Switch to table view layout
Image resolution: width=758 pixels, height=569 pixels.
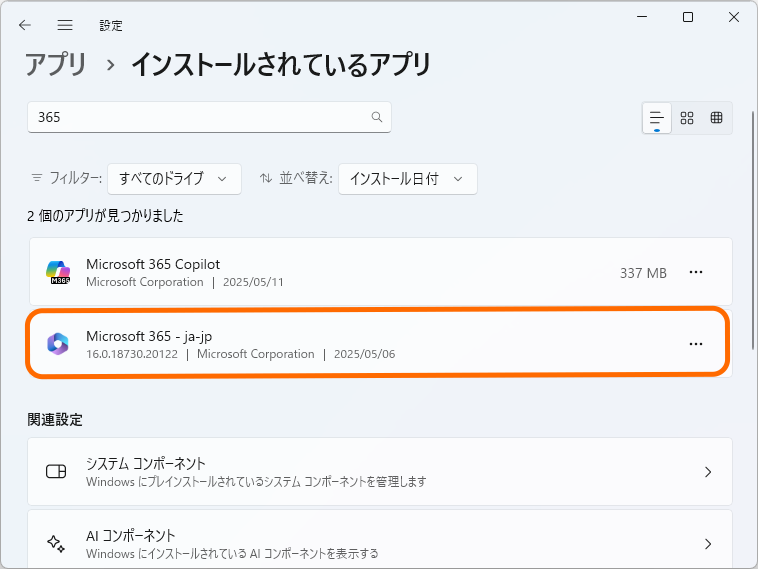[x=716, y=117]
